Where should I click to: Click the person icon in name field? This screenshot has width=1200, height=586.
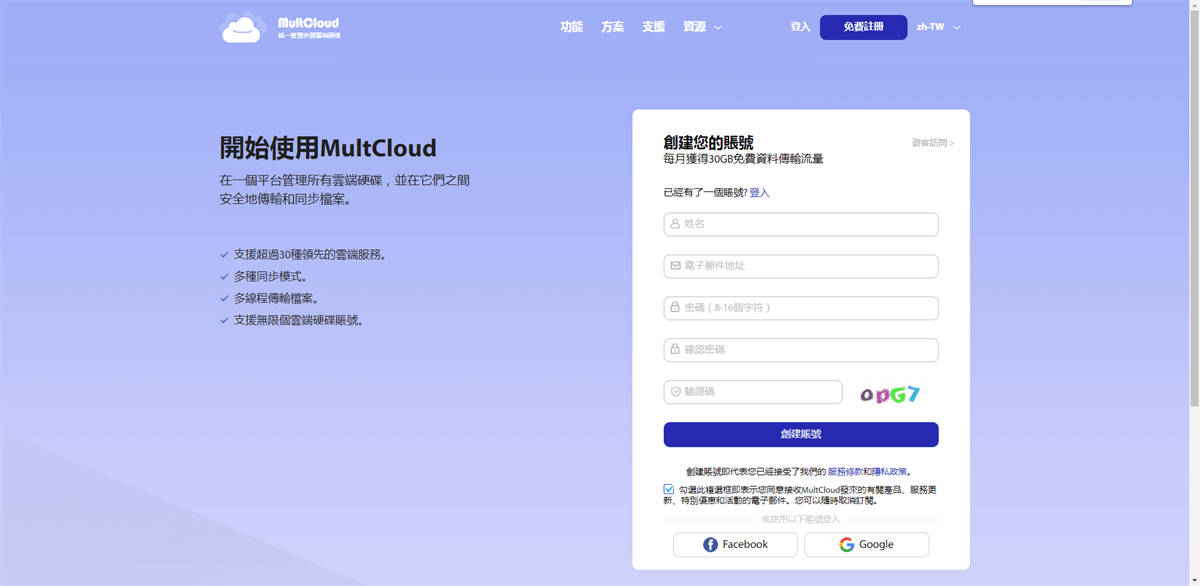pos(675,224)
